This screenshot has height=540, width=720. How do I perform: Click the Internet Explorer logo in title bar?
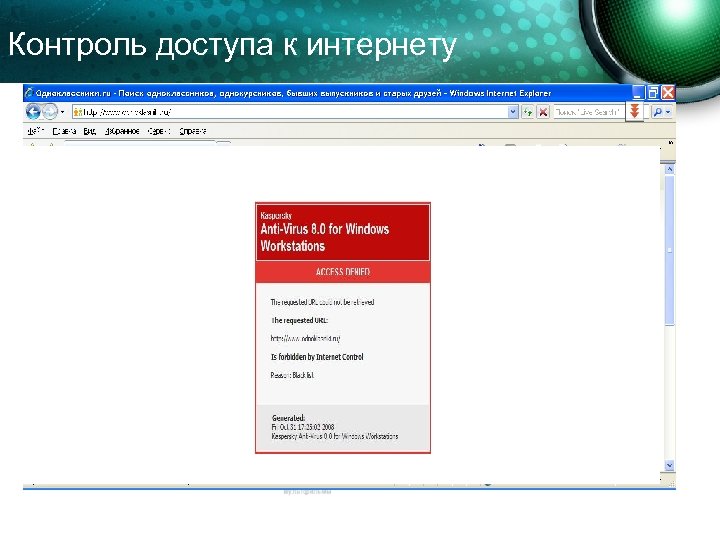(29, 93)
